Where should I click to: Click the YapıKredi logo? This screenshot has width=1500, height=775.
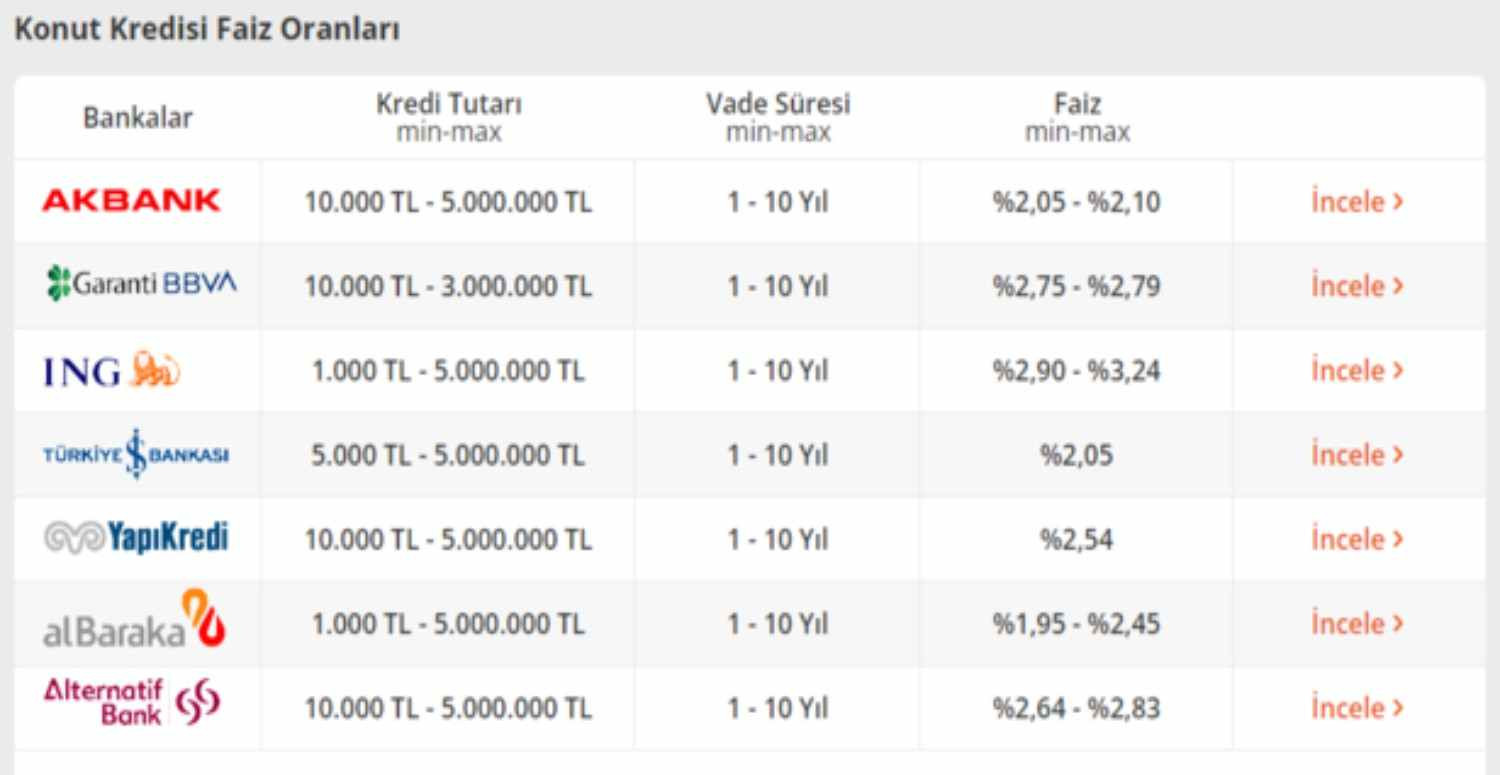tap(136, 538)
